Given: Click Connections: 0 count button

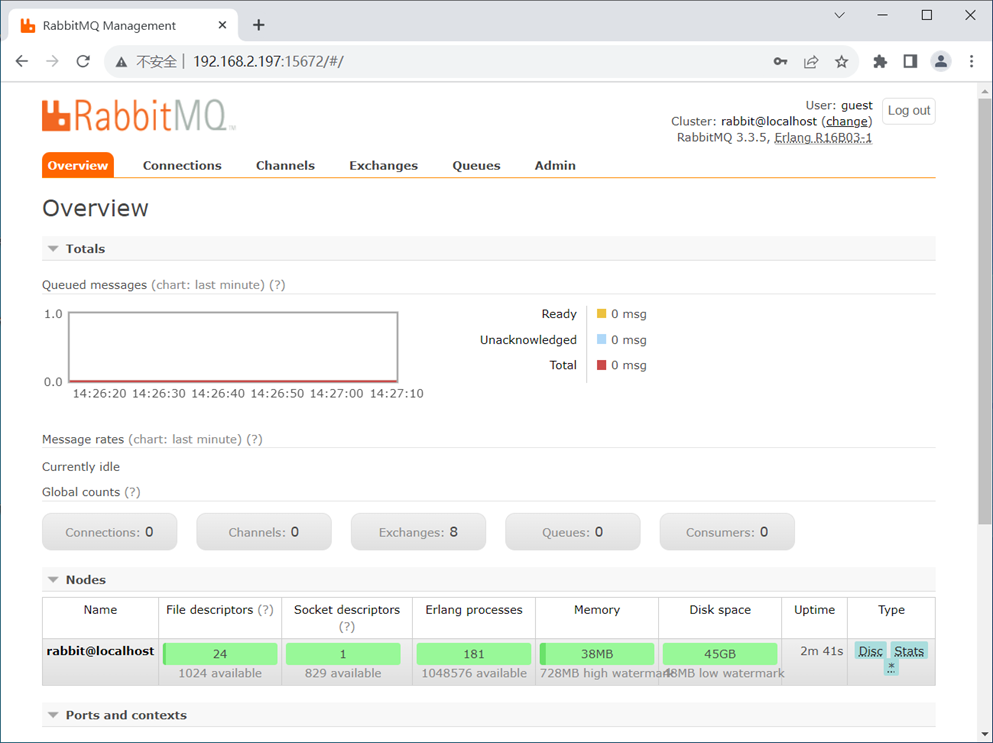Looking at the screenshot, I should [x=110, y=532].
